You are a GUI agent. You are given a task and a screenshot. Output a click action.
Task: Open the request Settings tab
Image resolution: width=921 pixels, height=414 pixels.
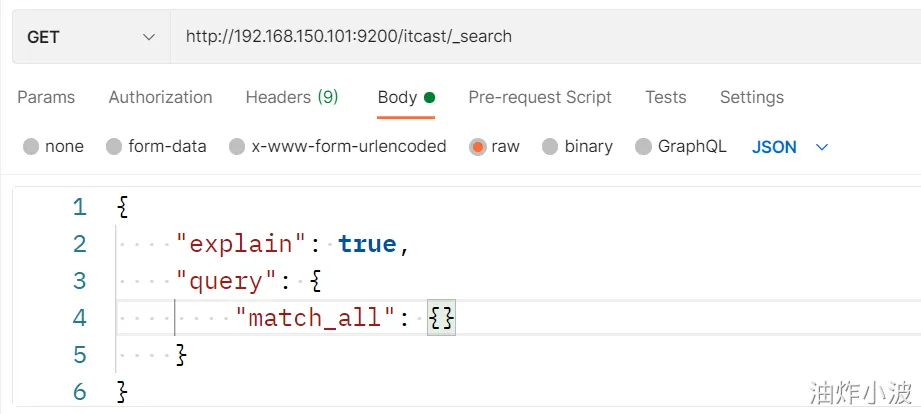[x=751, y=97]
